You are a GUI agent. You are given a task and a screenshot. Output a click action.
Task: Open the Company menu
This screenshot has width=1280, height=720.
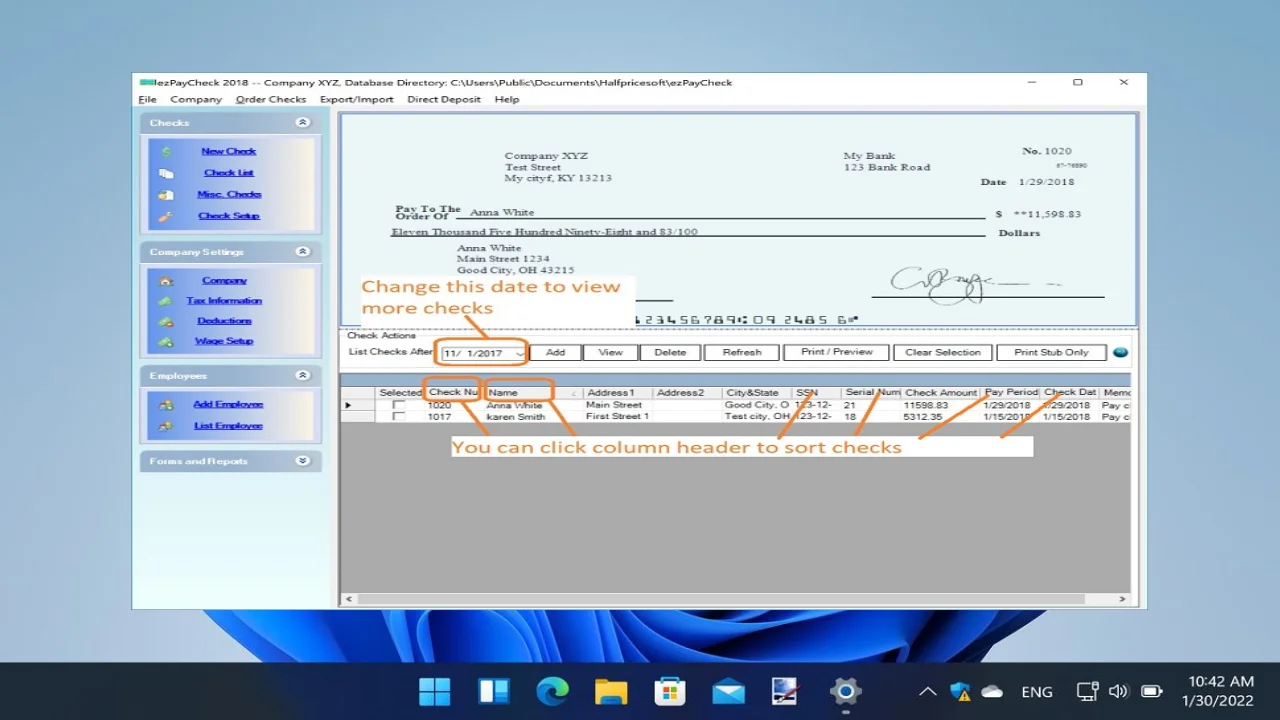tap(196, 99)
